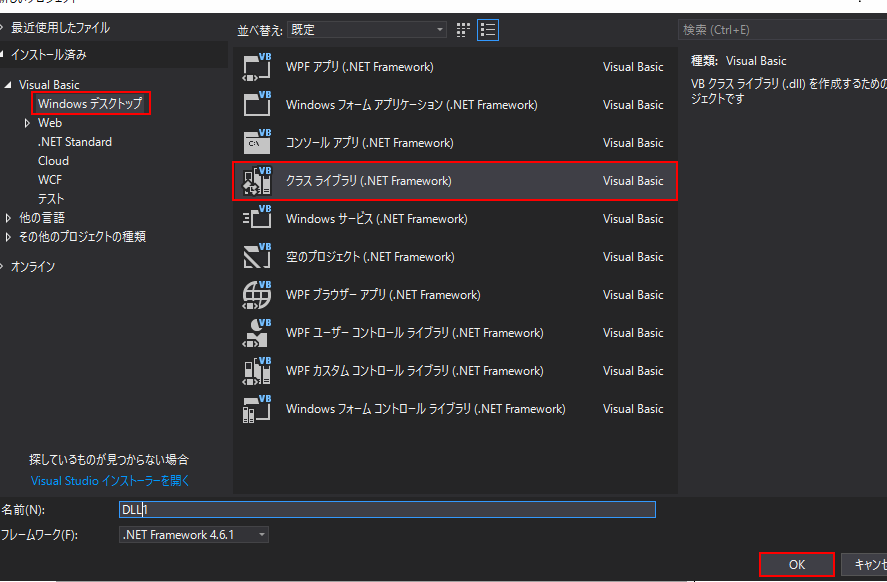
Task: Open the Visual Studio インストーラーを開く link
Action: pos(110,481)
